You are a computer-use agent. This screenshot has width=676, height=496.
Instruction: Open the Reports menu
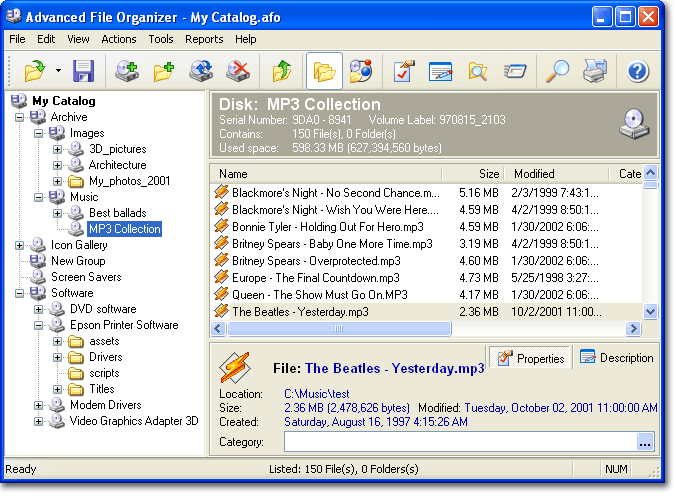tap(204, 39)
